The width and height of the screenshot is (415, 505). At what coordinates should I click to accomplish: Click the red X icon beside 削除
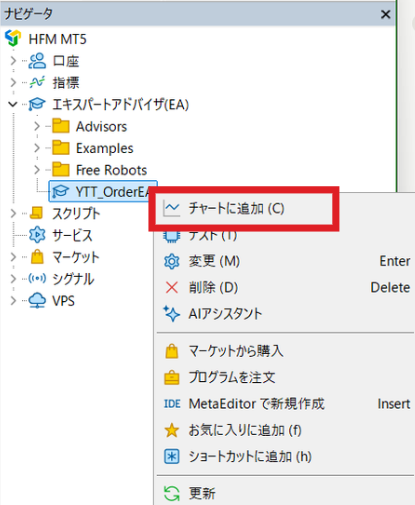pyautogui.click(x=172, y=287)
